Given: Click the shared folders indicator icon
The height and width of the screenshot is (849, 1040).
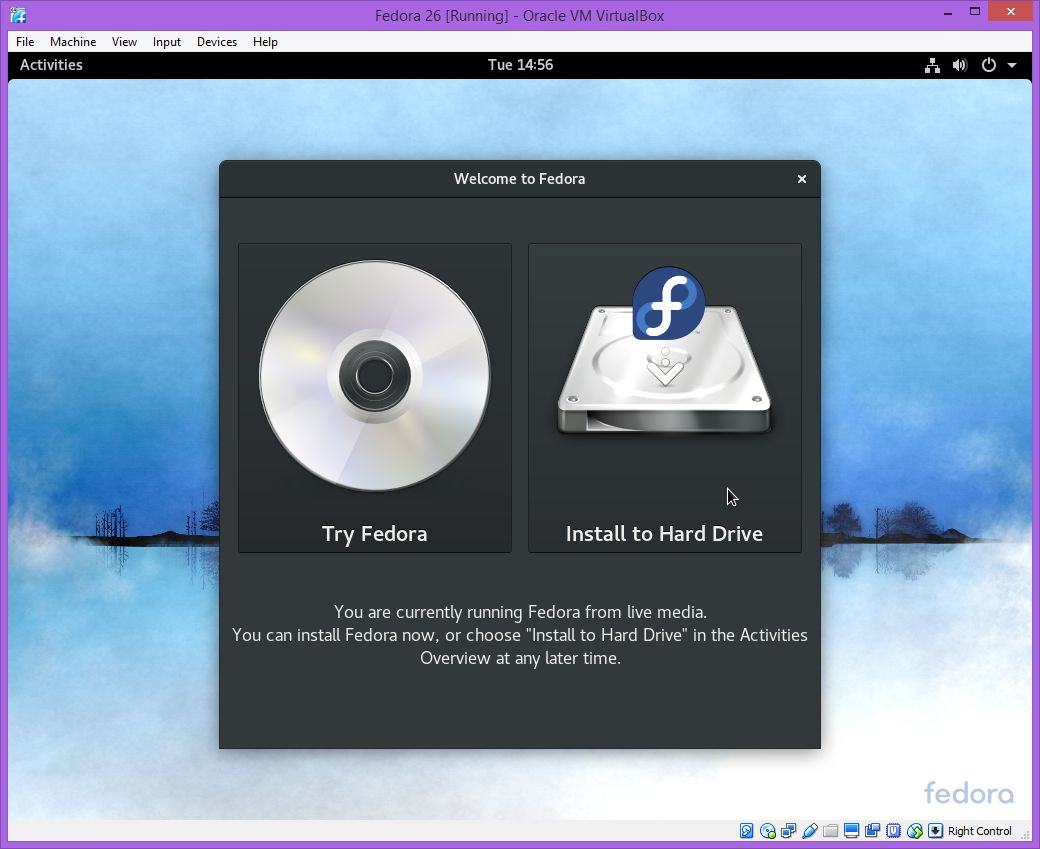Looking at the screenshot, I should [x=830, y=830].
